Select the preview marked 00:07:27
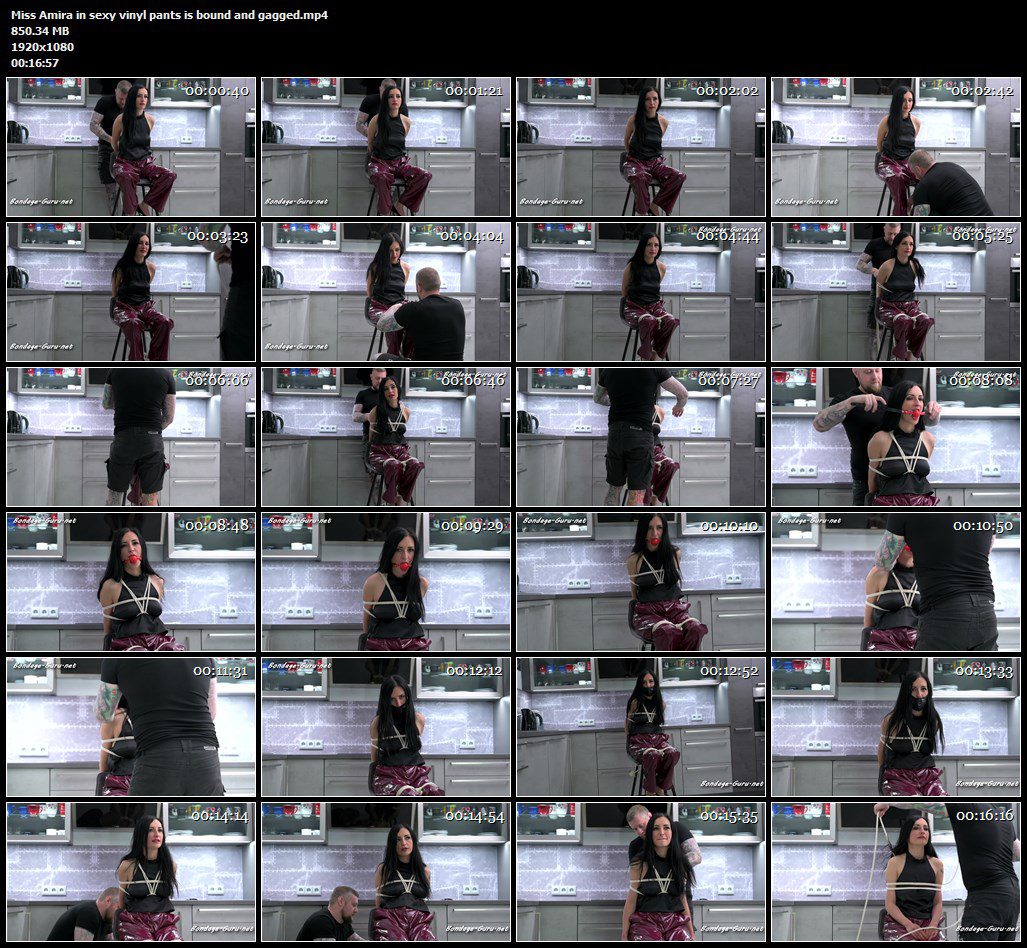The height and width of the screenshot is (948, 1027). click(x=641, y=437)
